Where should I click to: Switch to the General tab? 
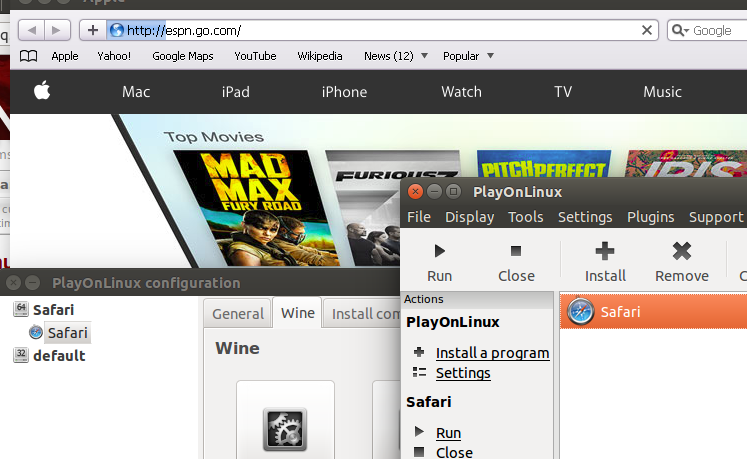(x=238, y=314)
